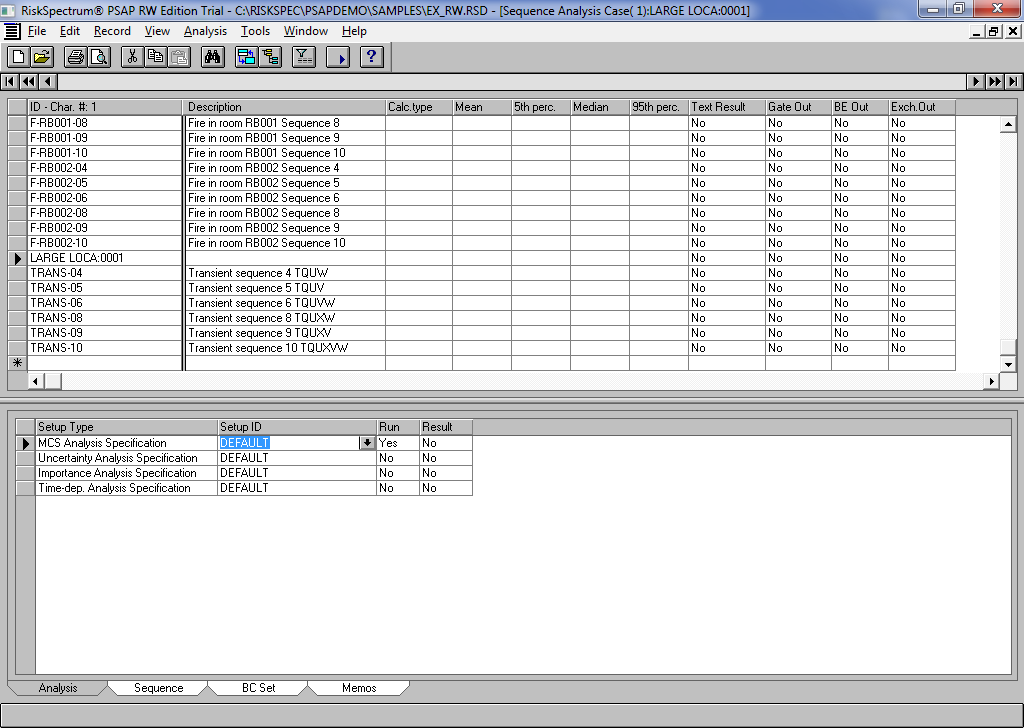Image resolution: width=1024 pixels, height=728 pixels.
Task: Restore the inner document window
Action: tap(994, 31)
